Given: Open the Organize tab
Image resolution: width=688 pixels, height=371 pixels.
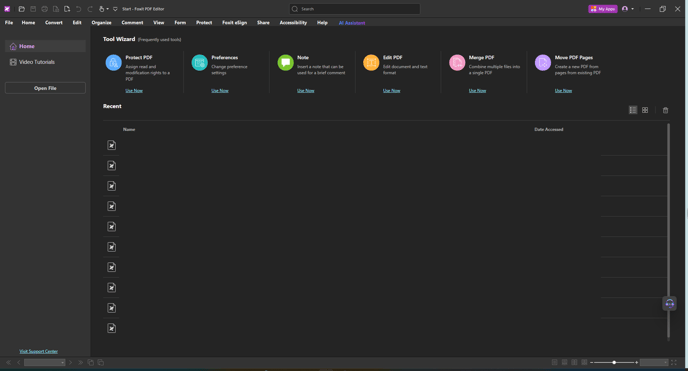Looking at the screenshot, I should click(101, 22).
